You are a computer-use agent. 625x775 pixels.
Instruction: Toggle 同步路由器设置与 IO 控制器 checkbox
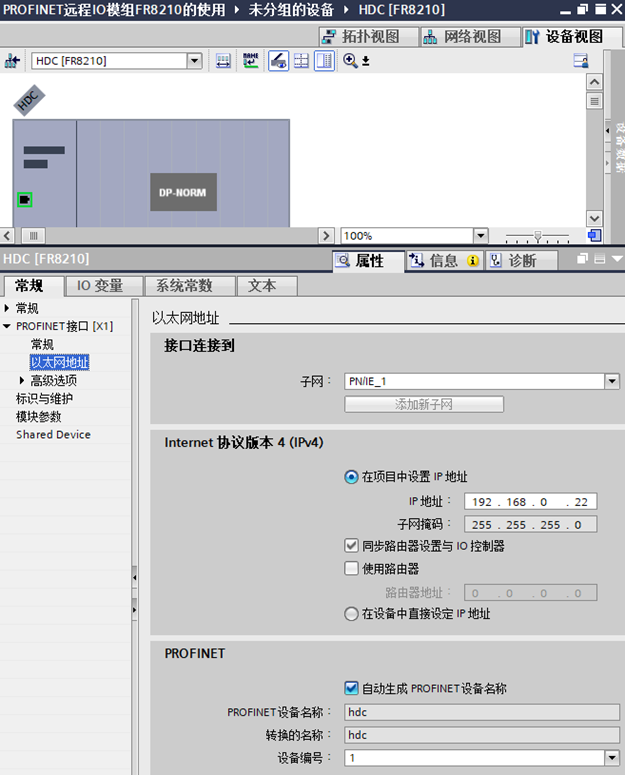click(351, 546)
